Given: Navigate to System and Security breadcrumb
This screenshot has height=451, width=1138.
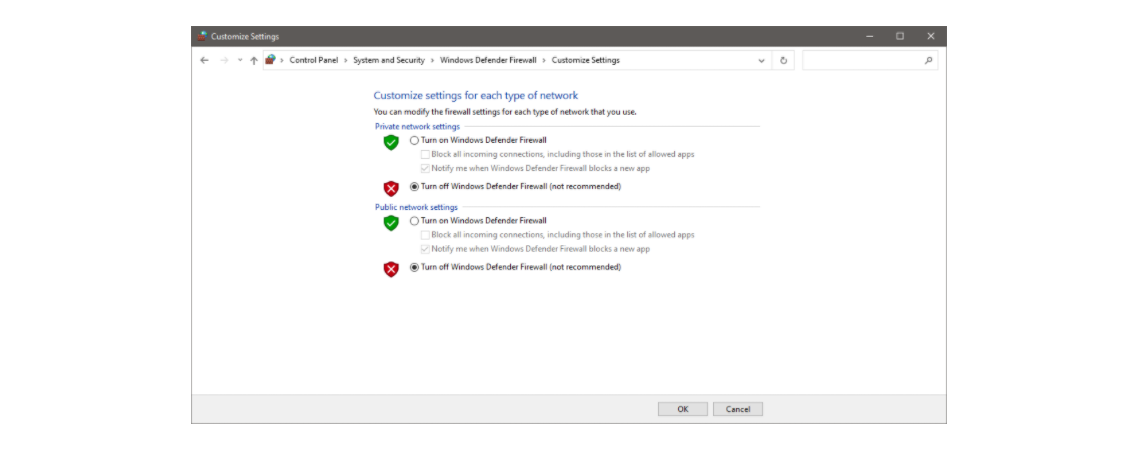Looking at the screenshot, I should [x=389, y=60].
